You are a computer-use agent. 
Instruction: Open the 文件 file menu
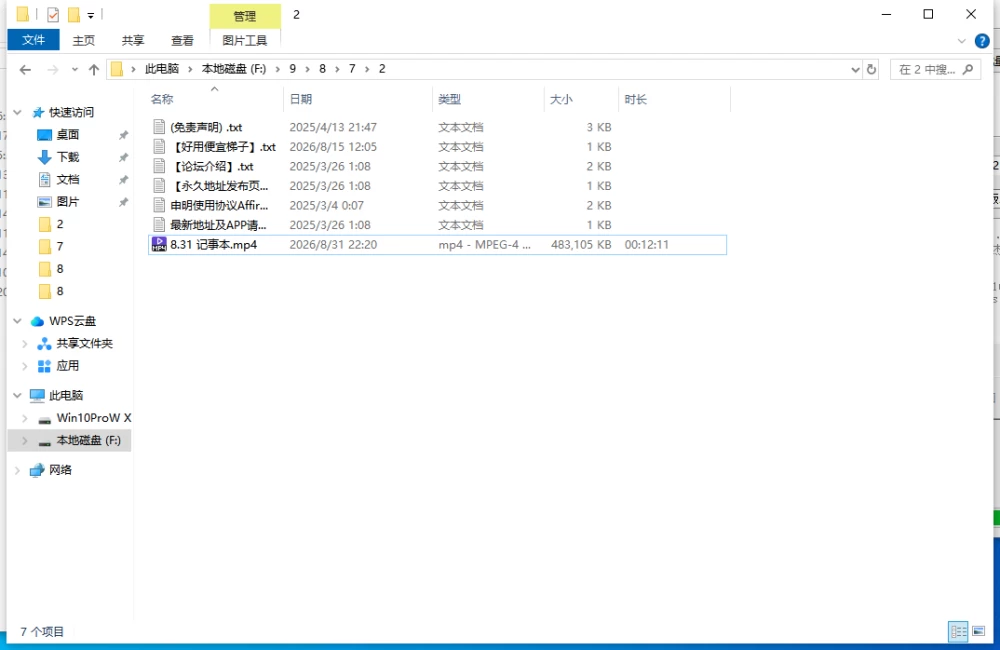33,40
